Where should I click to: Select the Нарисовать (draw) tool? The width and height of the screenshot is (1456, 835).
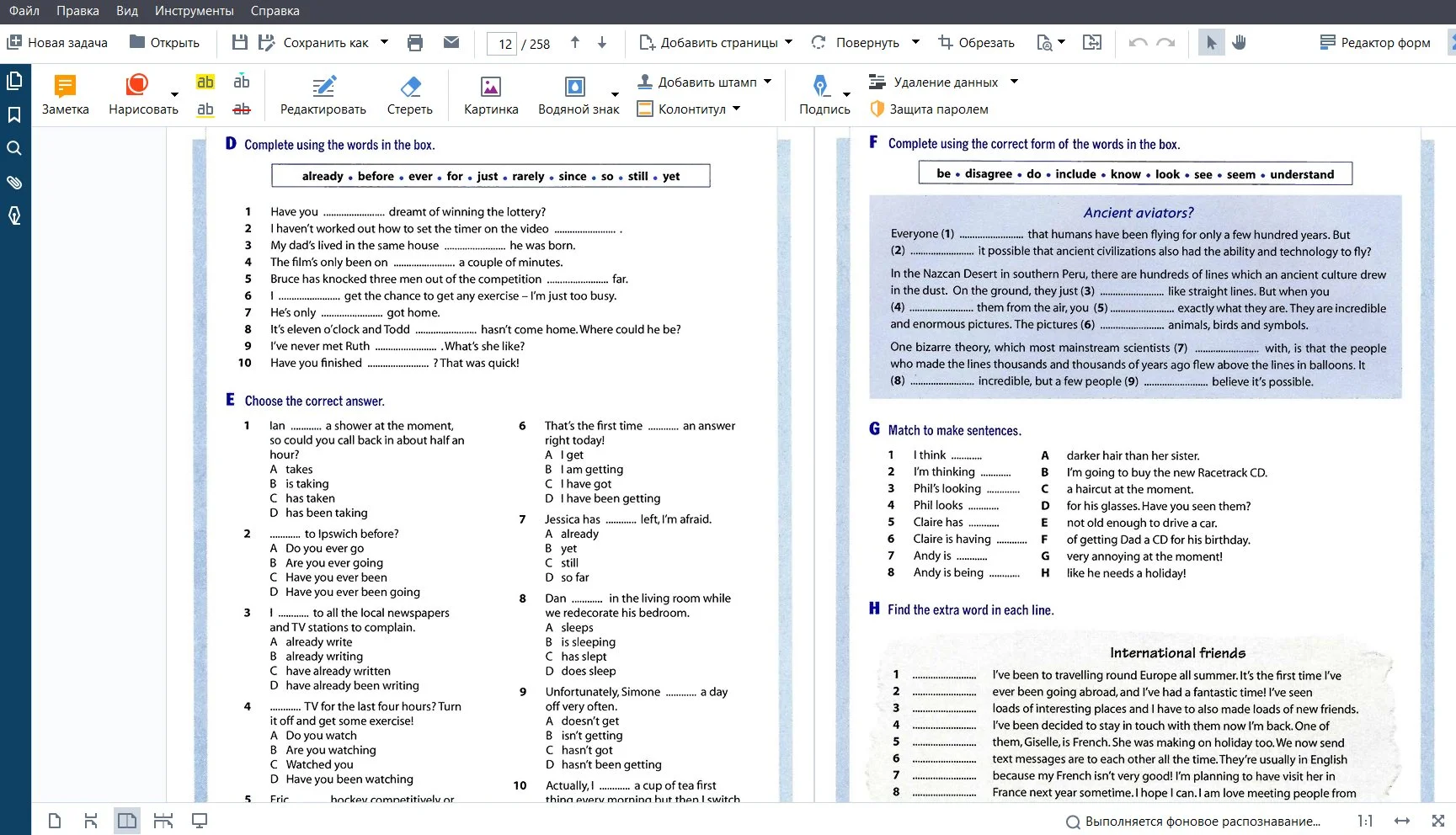tap(143, 94)
